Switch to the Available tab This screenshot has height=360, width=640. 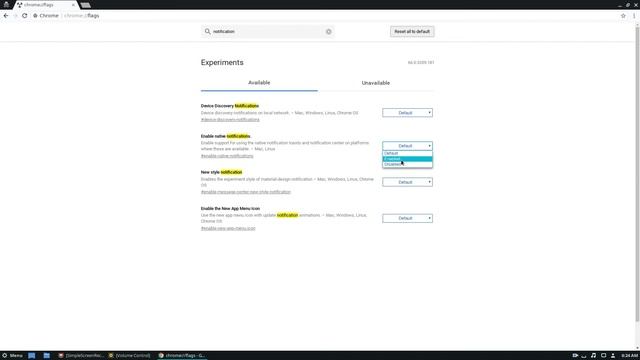(x=259, y=83)
